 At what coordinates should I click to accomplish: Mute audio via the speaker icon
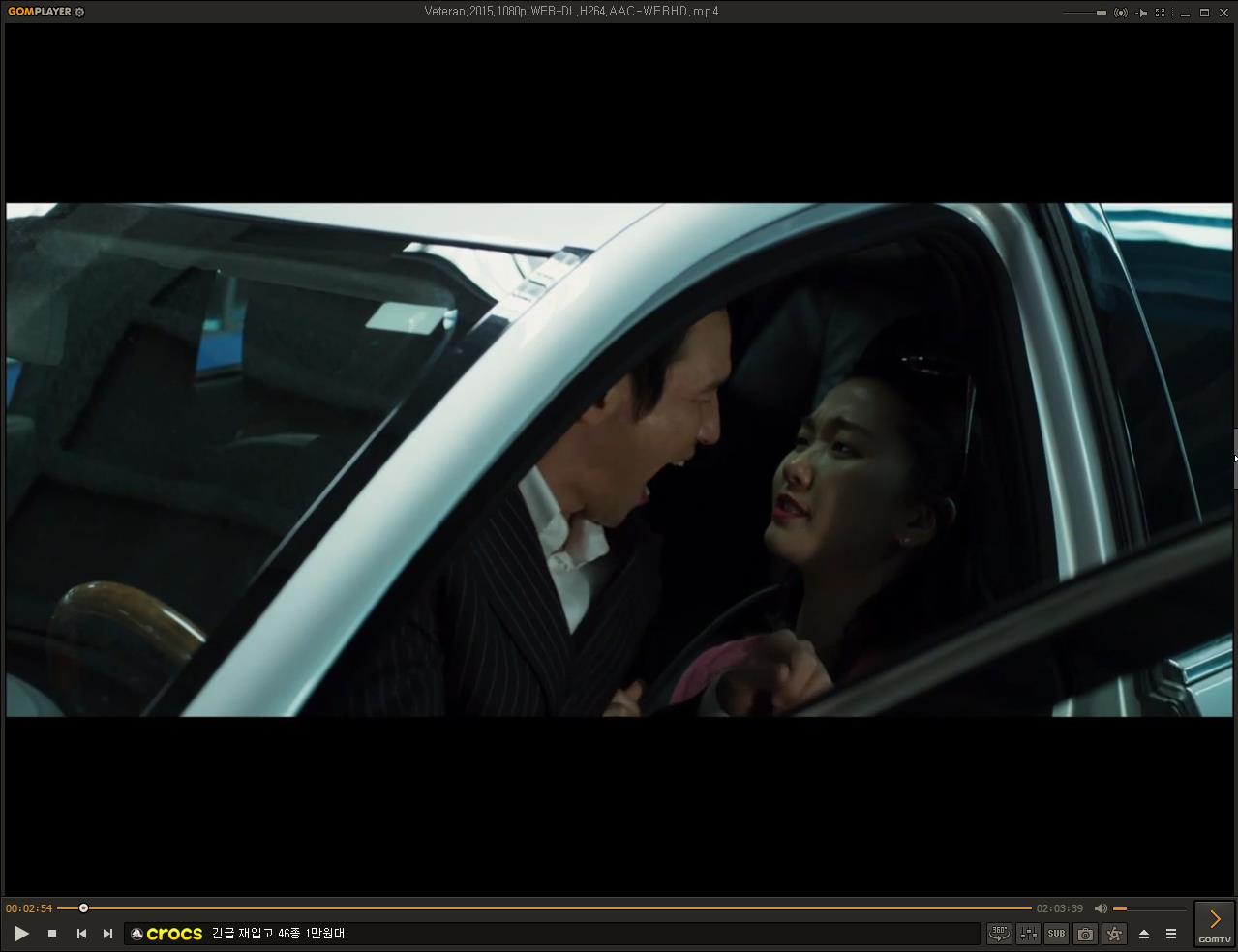coord(1101,908)
